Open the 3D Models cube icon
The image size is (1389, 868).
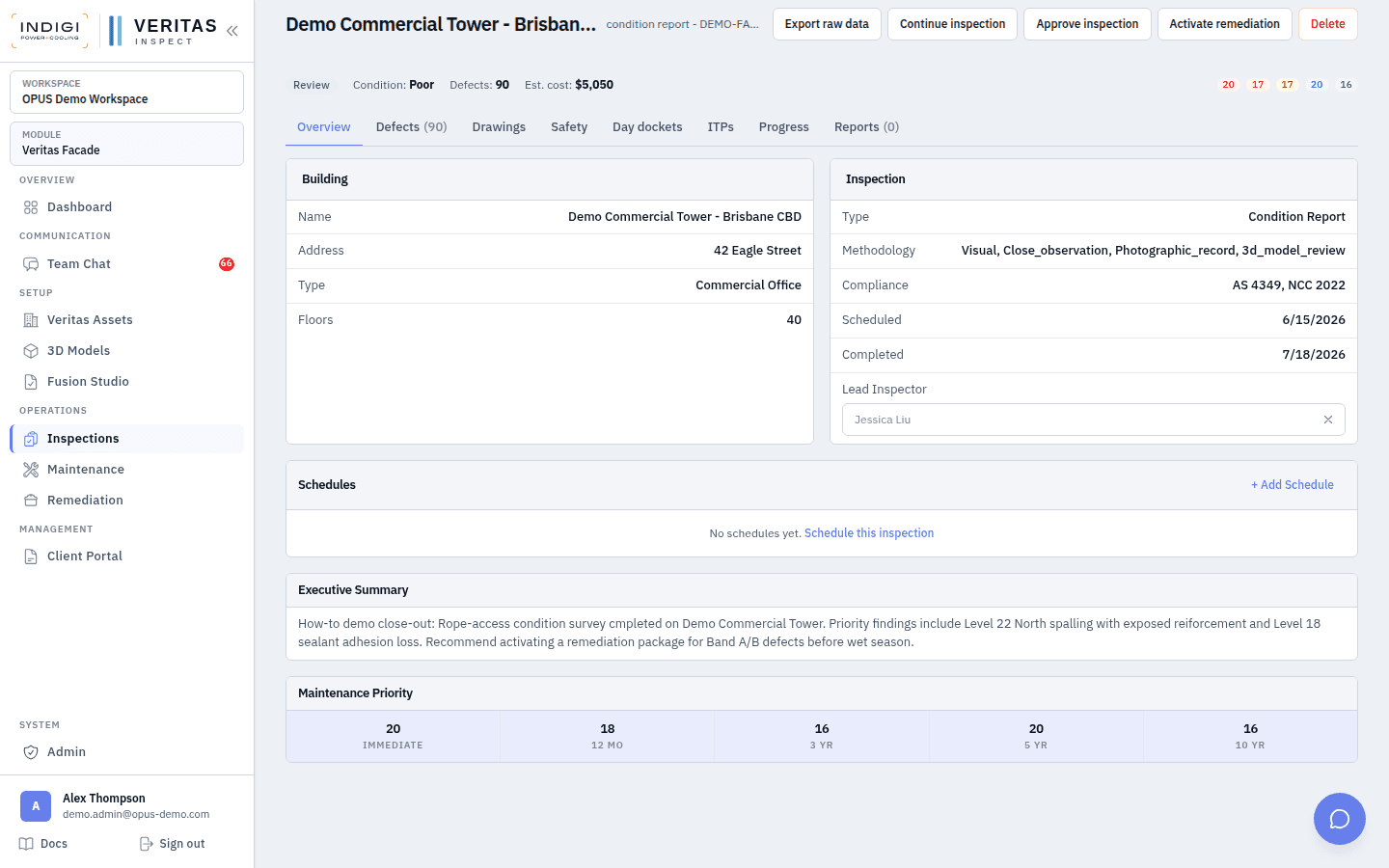(x=31, y=351)
